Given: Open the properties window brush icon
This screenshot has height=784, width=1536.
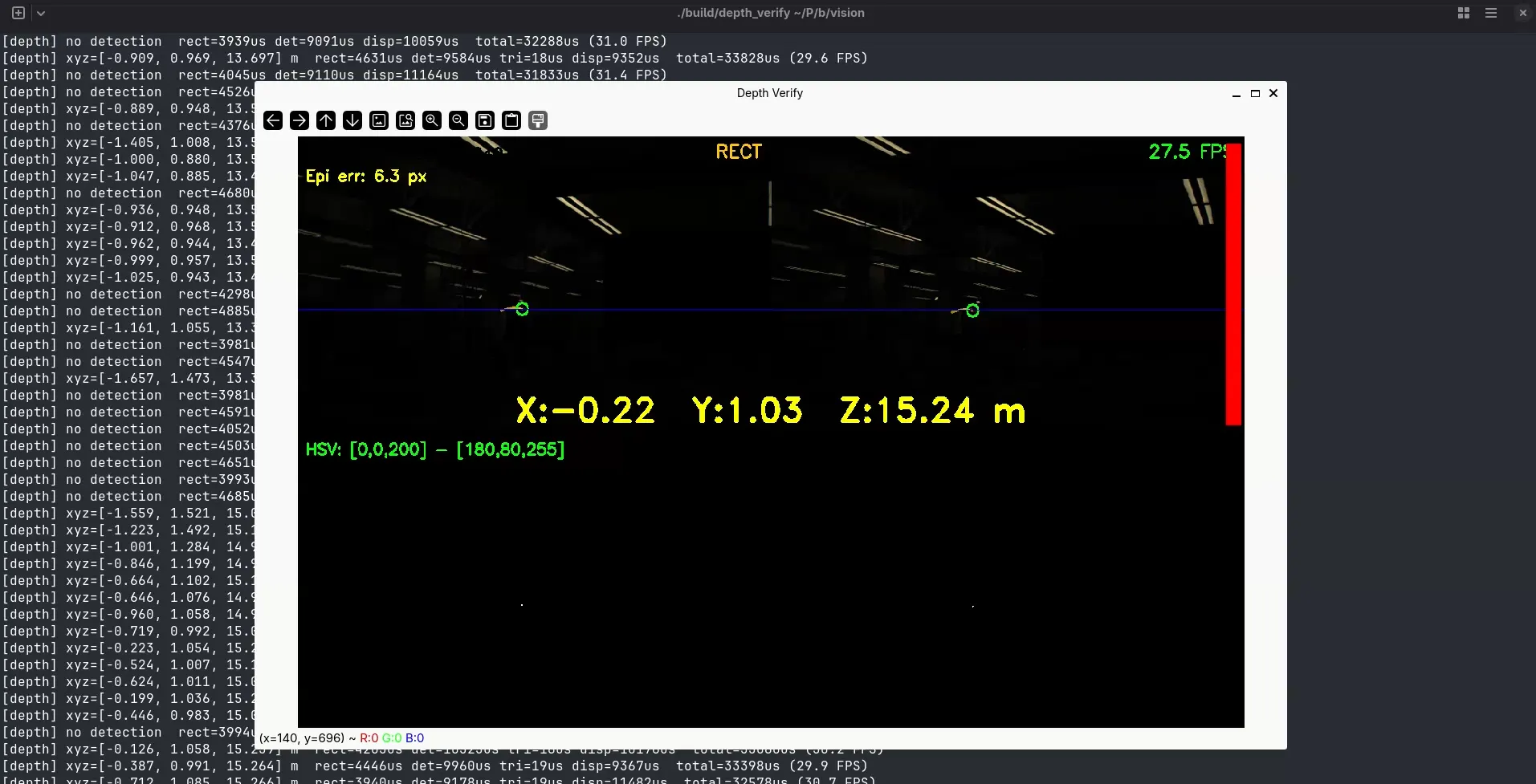Looking at the screenshot, I should [538, 120].
